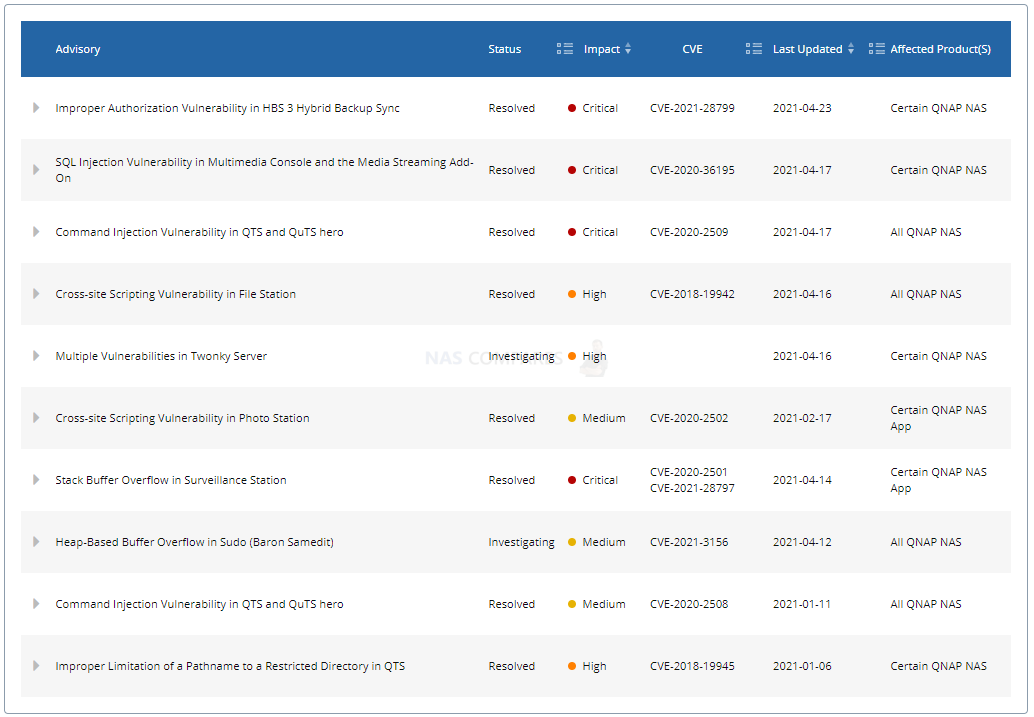1034x717 pixels.
Task: Click 'Certain QNAP NAS App' in the Photo Station row
Action: 938,418
